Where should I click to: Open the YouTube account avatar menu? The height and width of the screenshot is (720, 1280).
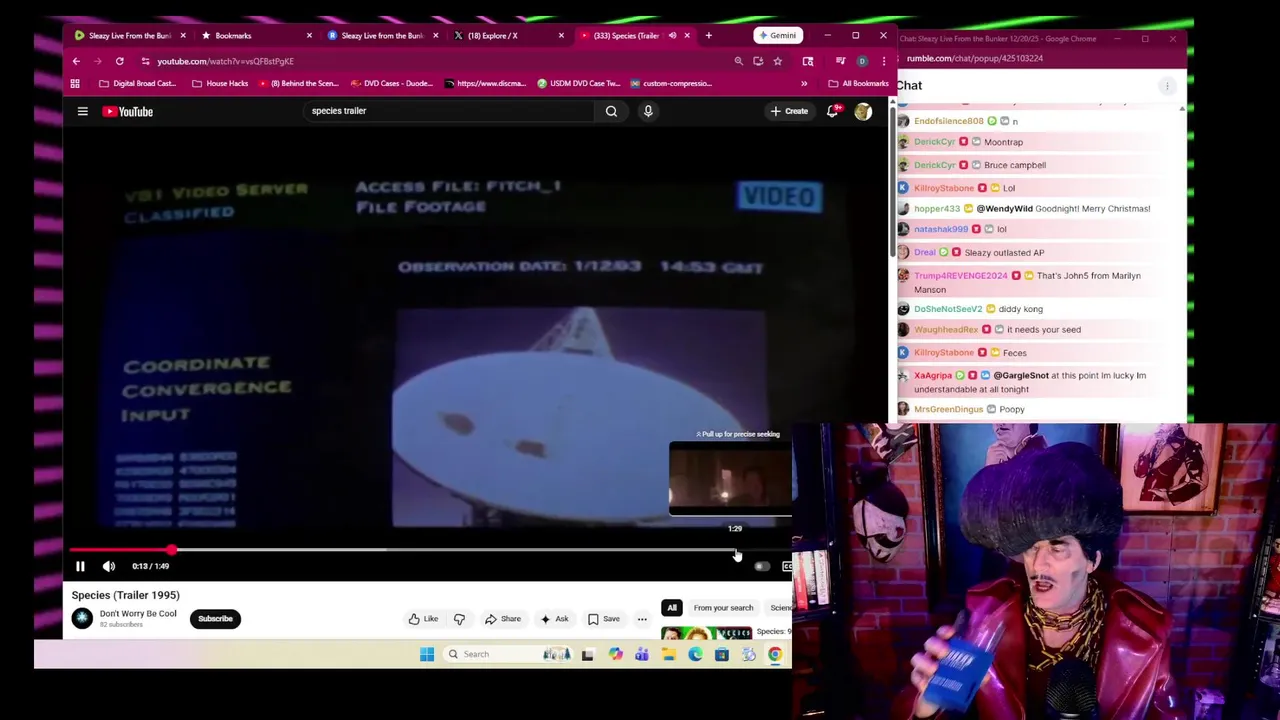[x=863, y=112]
